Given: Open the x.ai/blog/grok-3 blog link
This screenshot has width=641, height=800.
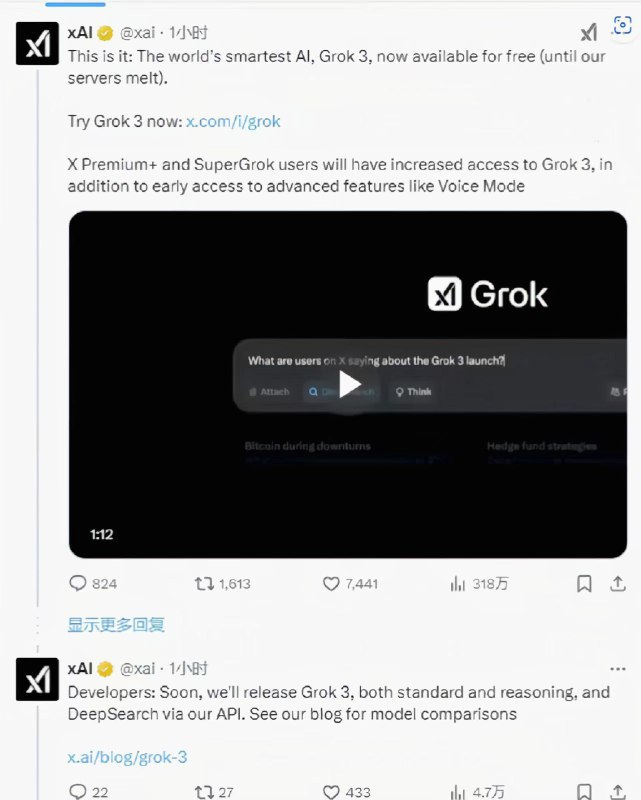Looking at the screenshot, I should [x=129, y=757].
